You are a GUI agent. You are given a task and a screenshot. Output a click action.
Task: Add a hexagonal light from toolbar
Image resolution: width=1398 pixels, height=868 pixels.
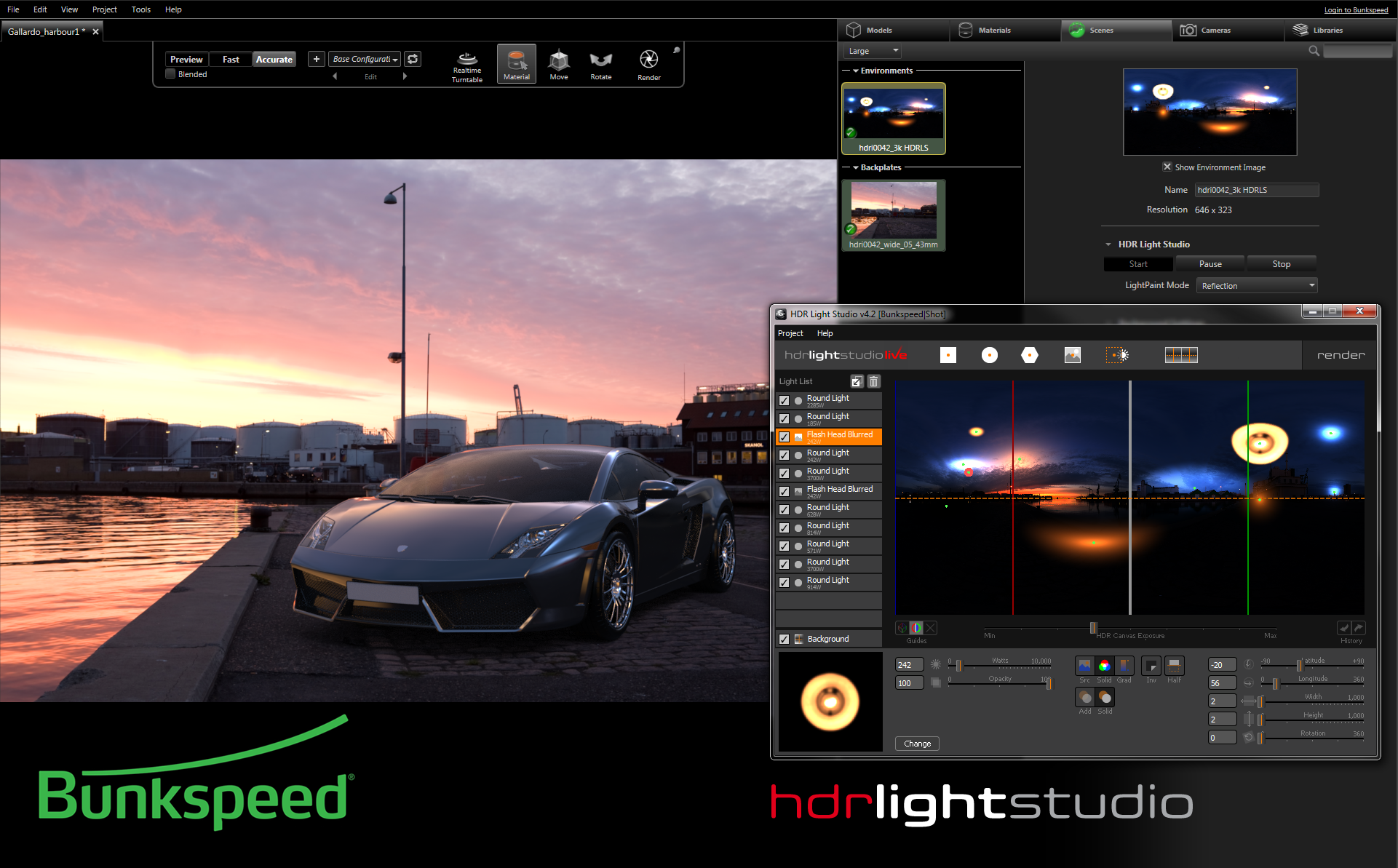click(x=1030, y=355)
